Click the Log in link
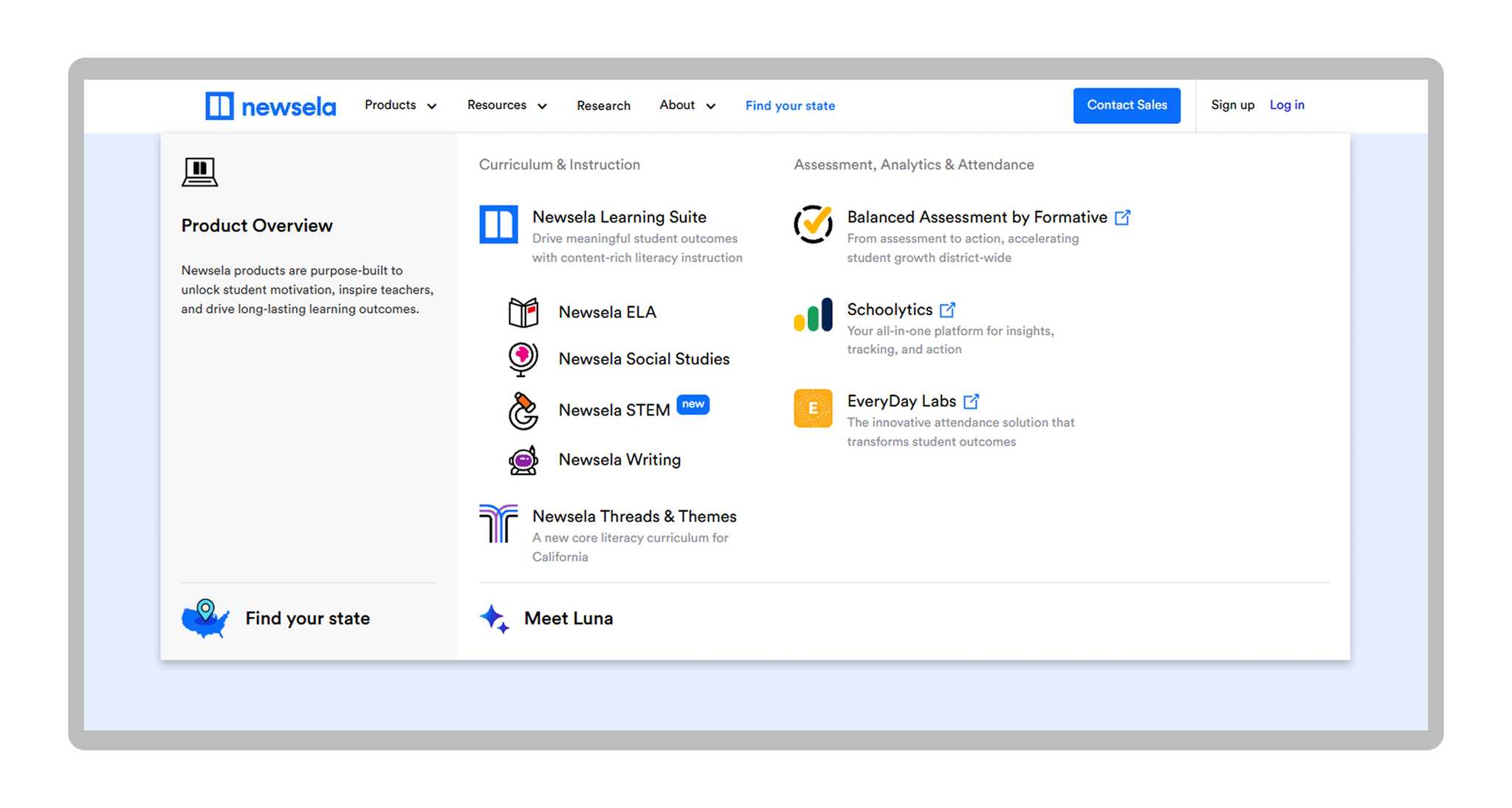 pyautogui.click(x=1287, y=105)
